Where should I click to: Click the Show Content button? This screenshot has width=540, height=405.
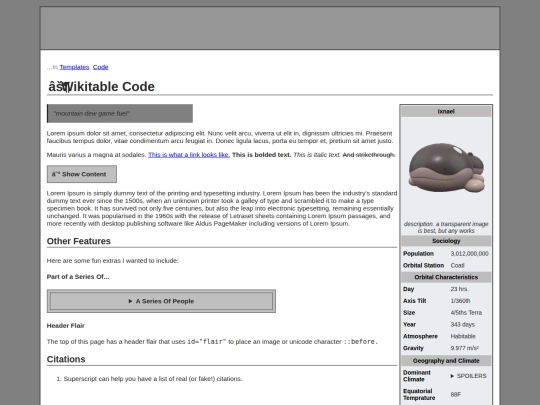click(82, 174)
